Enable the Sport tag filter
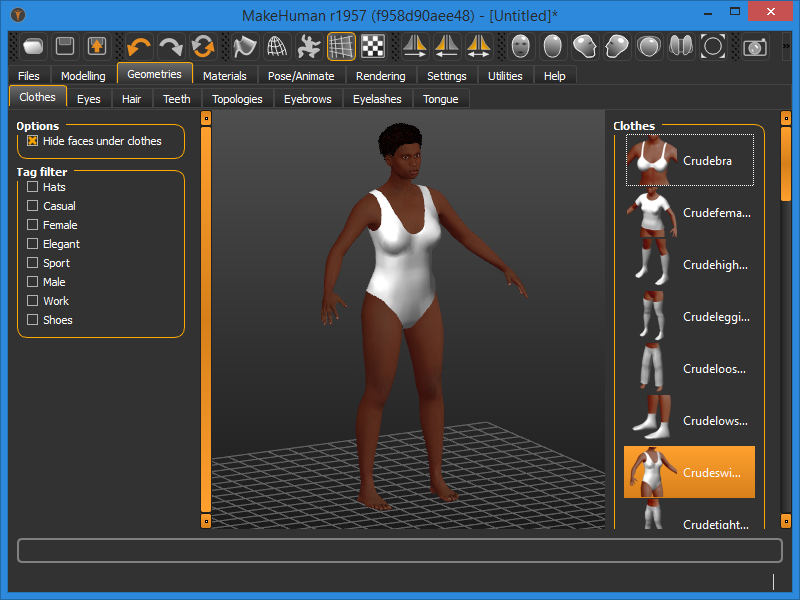The height and width of the screenshot is (600, 800). tap(33, 263)
